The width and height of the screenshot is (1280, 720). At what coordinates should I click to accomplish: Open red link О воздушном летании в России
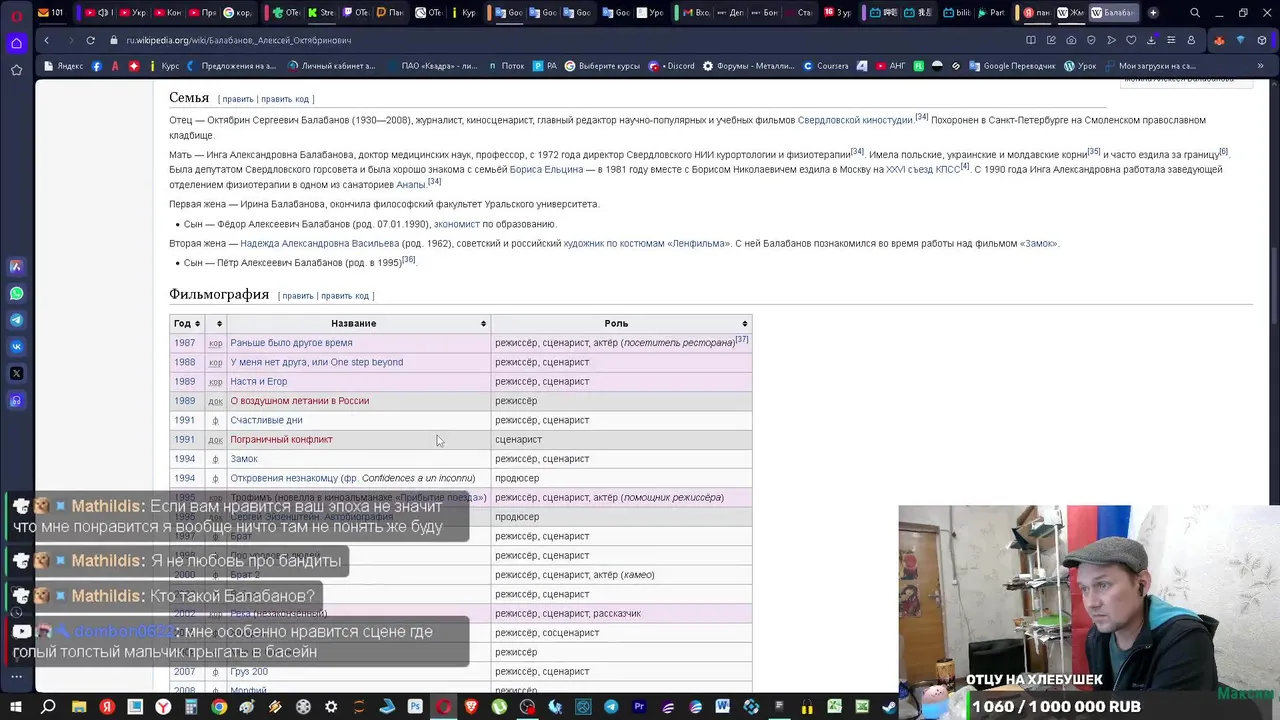[299, 401]
